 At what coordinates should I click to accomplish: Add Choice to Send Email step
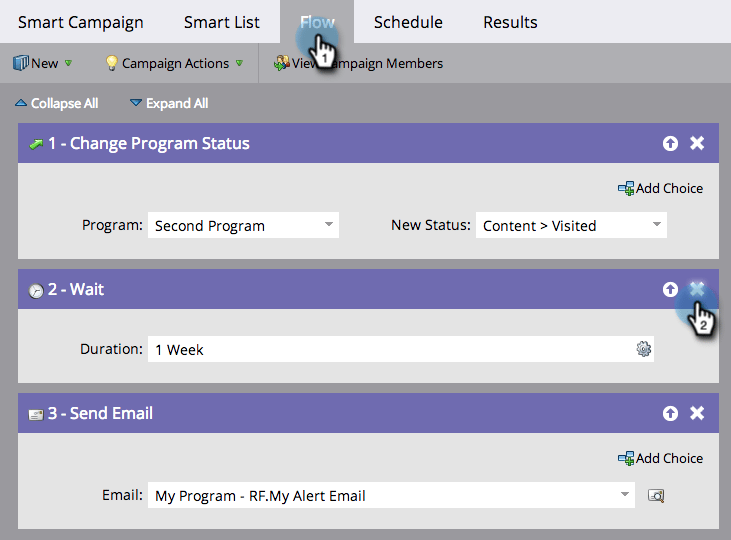[660, 458]
